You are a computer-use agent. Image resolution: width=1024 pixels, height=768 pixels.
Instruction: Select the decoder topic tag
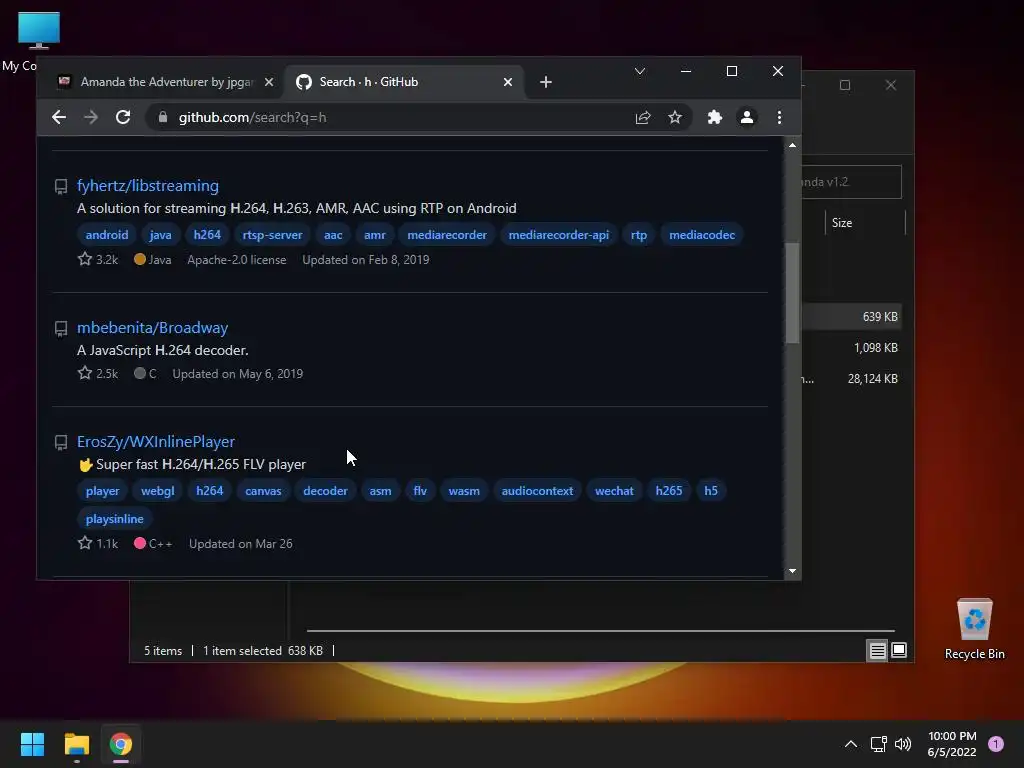(325, 491)
